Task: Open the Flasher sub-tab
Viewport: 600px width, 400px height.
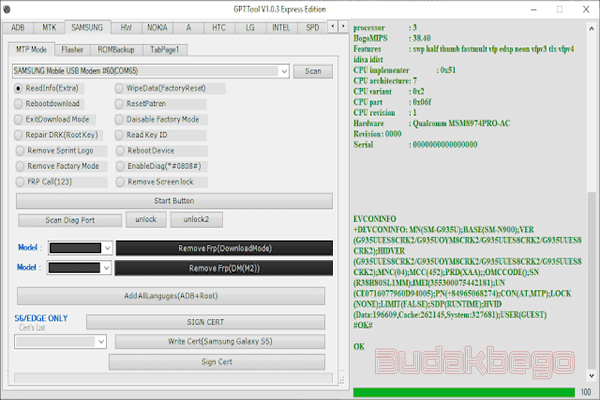Action: point(72,50)
